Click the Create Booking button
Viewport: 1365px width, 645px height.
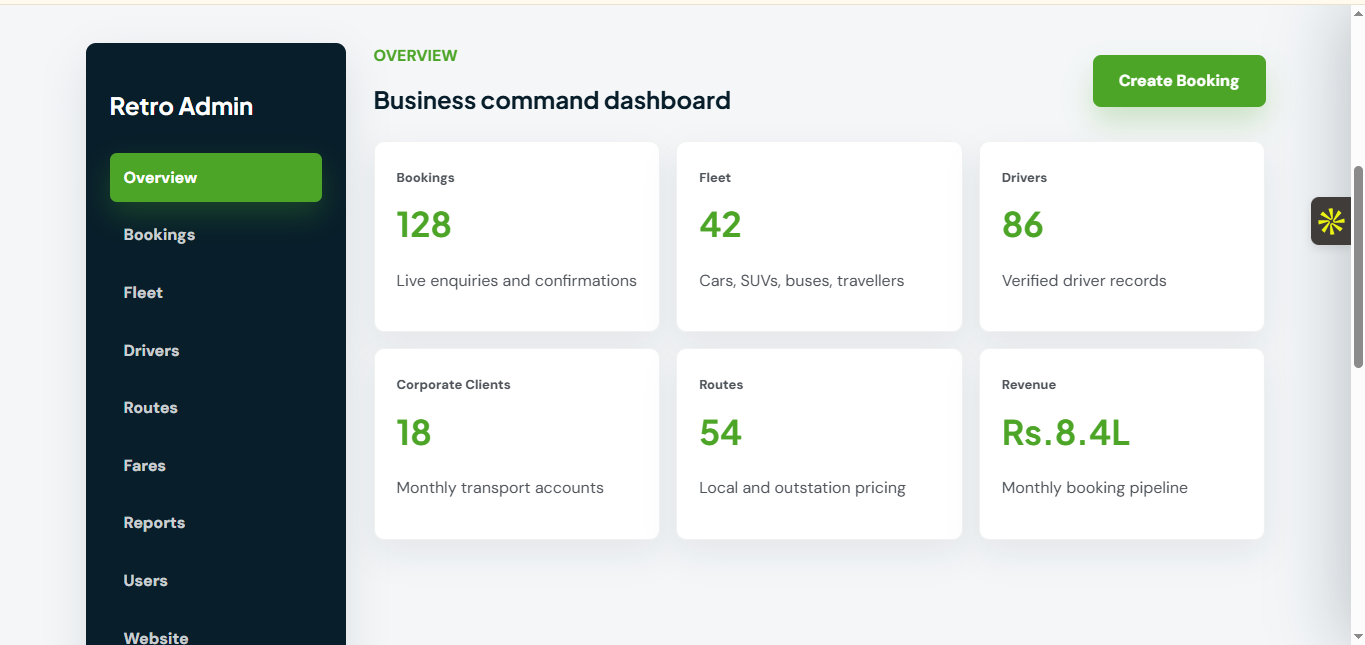tap(1179, 81)
